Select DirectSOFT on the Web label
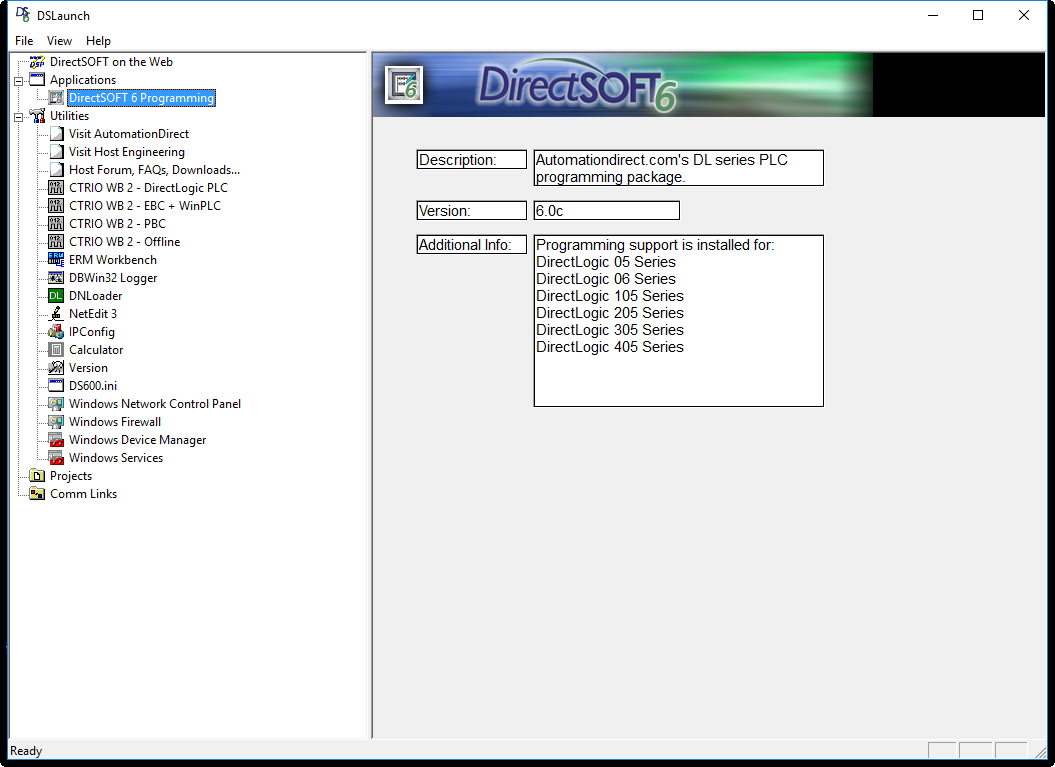 click(111, 62)
